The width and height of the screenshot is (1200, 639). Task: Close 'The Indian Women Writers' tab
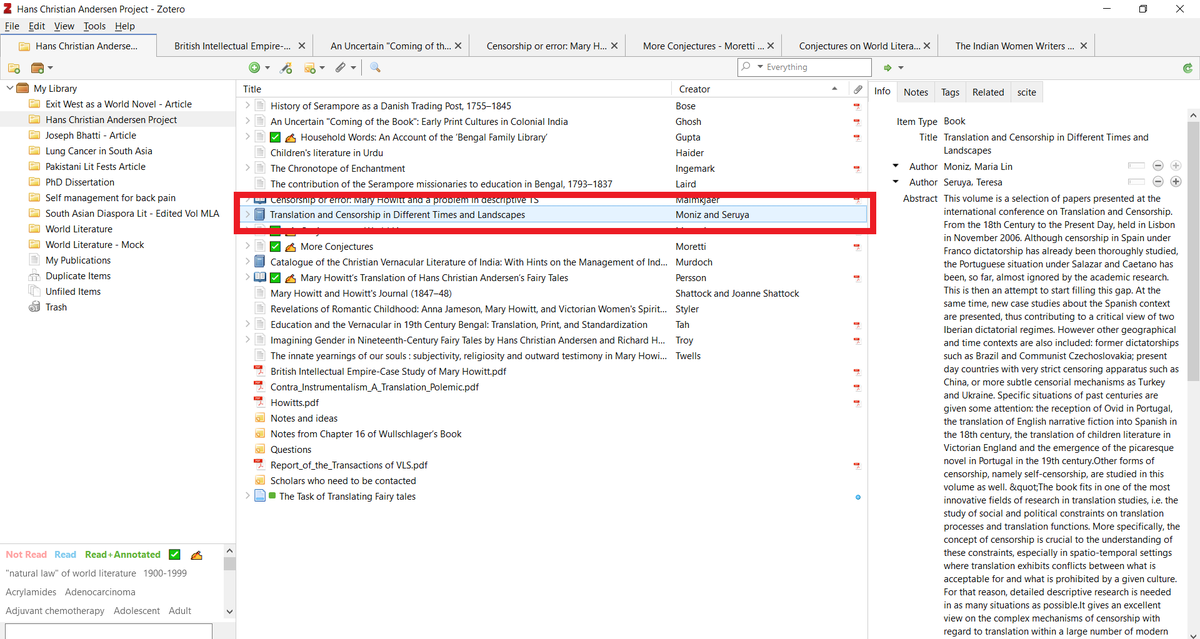coord(1082,46)
